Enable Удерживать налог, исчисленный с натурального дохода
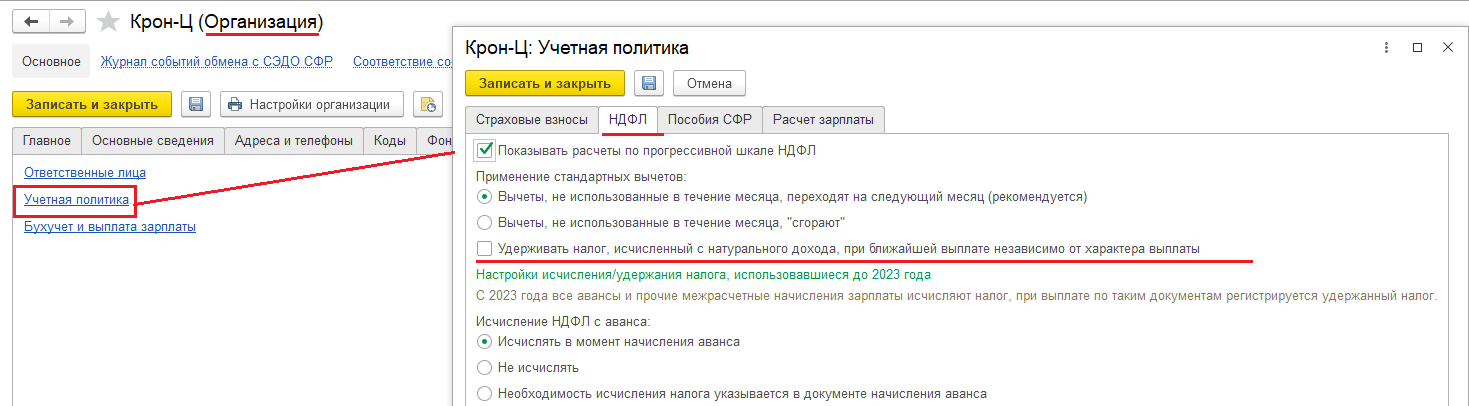 coord(485,247)
